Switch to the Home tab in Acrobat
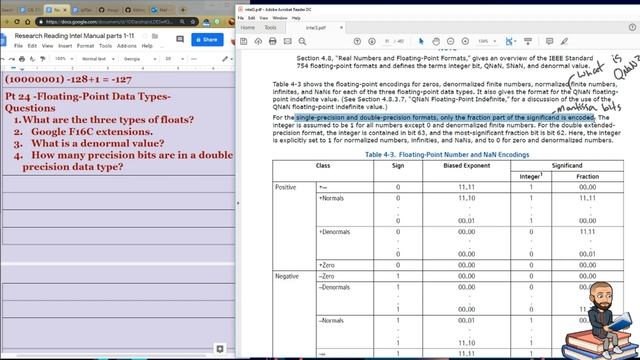This screenshot has height=360, width=640. [247, 28]
